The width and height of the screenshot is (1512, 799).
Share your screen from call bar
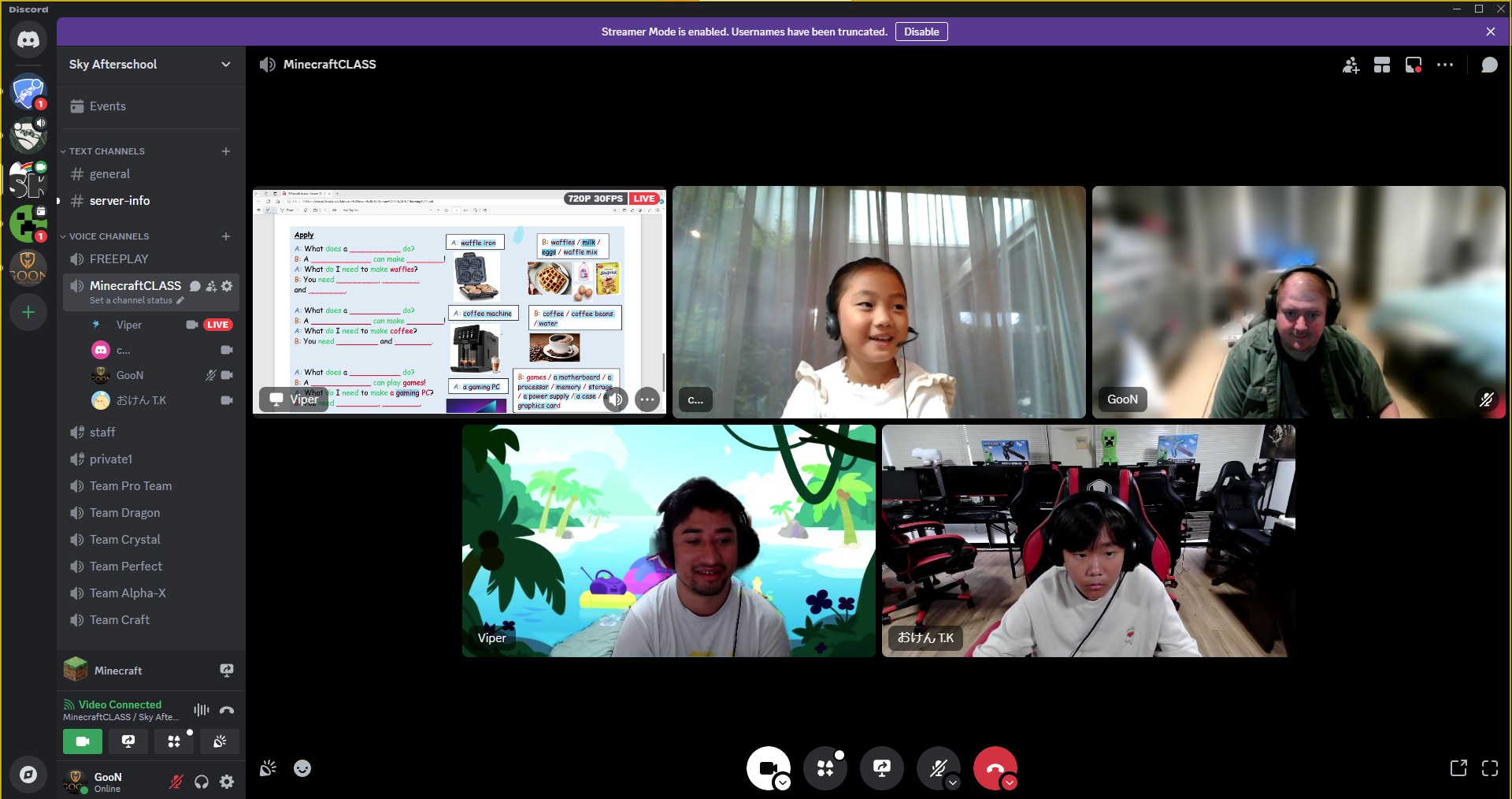click(882, 768)
